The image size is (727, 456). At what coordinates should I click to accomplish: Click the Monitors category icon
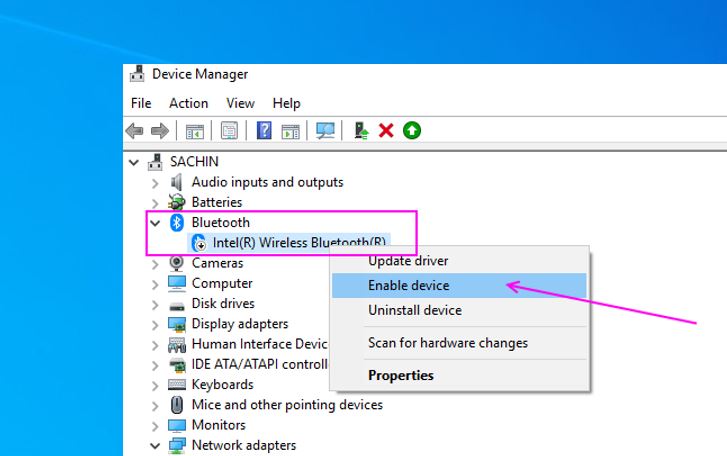pyautogui.click(x=177, y=425)
